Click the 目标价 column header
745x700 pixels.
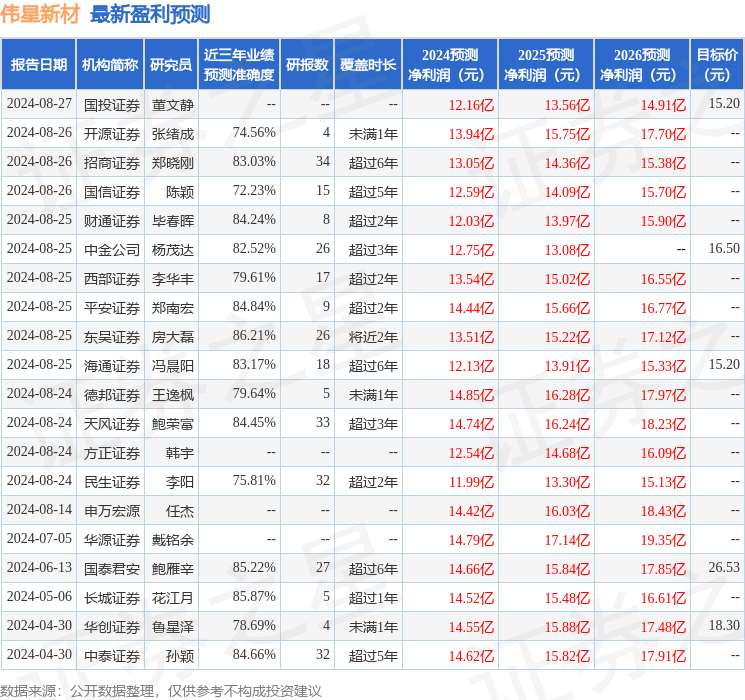click(717, 65)
